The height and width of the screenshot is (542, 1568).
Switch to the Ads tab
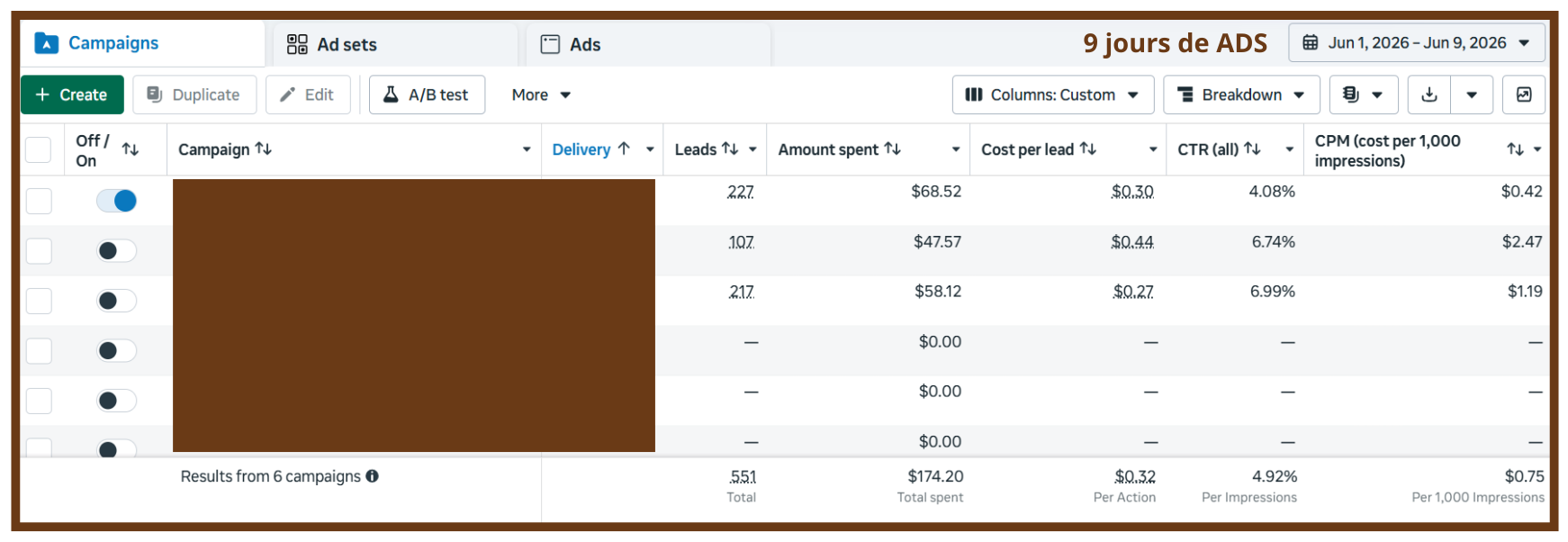coord(648,44)
